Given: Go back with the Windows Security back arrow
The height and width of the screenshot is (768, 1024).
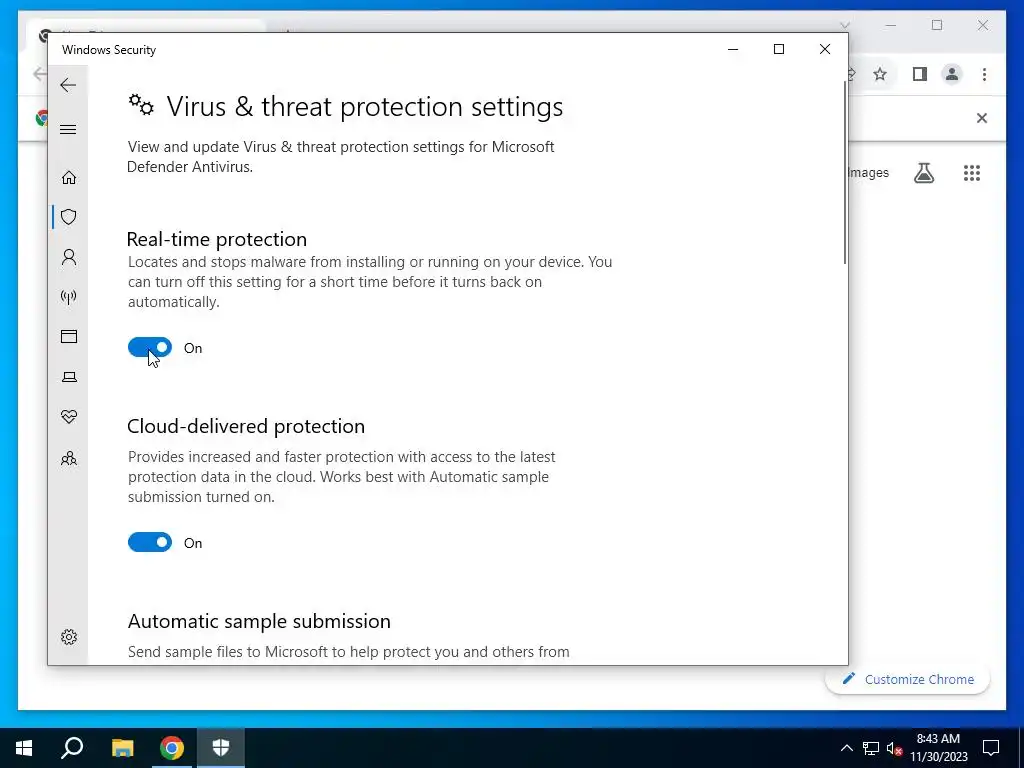Looking at the screenshot, I should [68, 85].
